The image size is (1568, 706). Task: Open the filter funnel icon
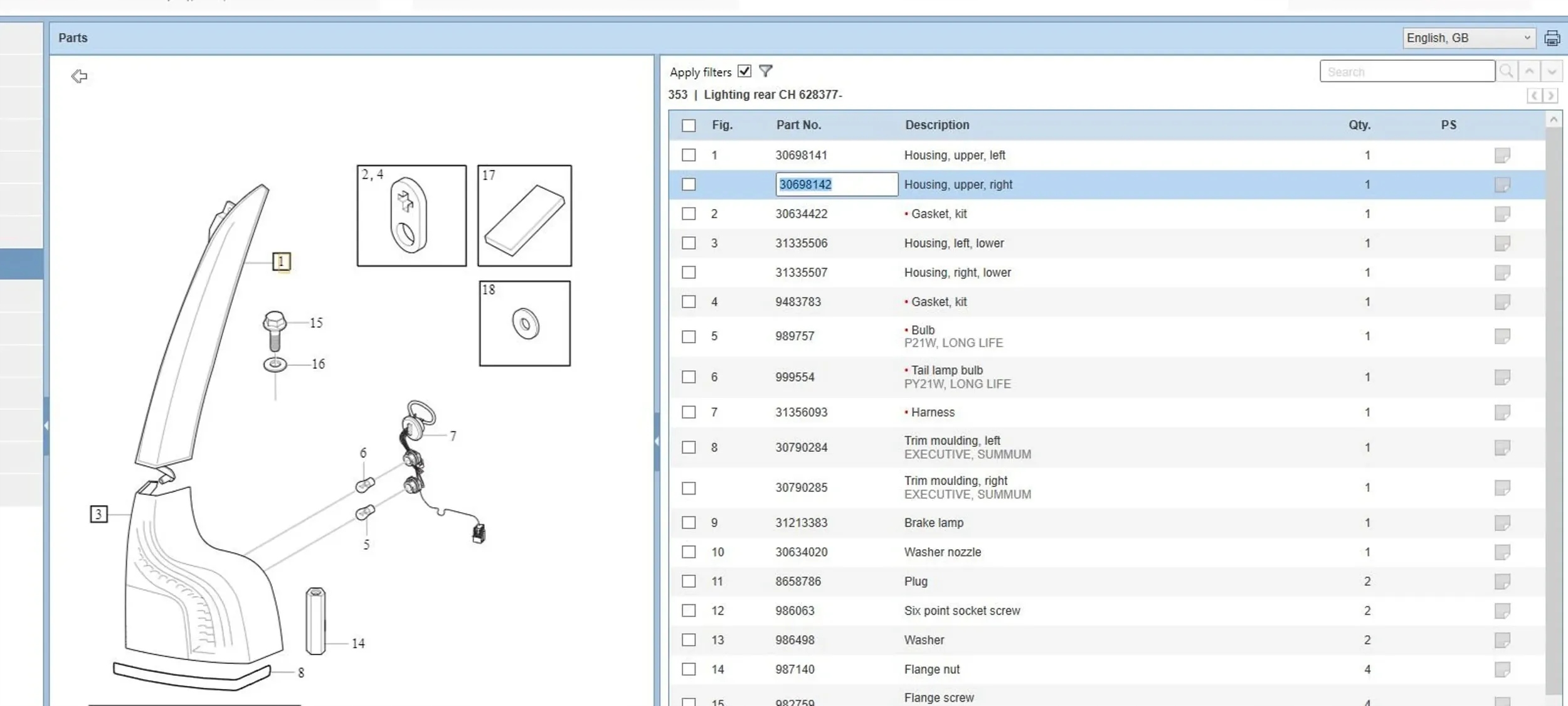(x=765, y=71)
